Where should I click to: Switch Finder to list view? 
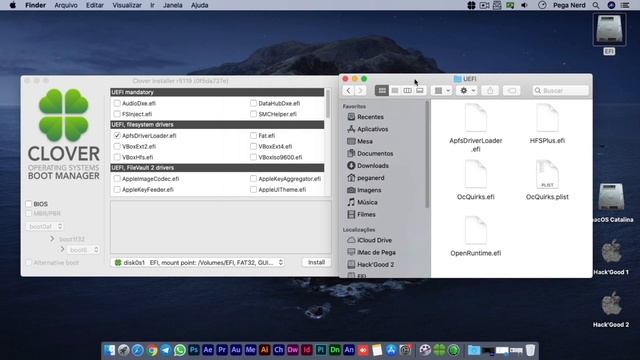click(395, 91)
